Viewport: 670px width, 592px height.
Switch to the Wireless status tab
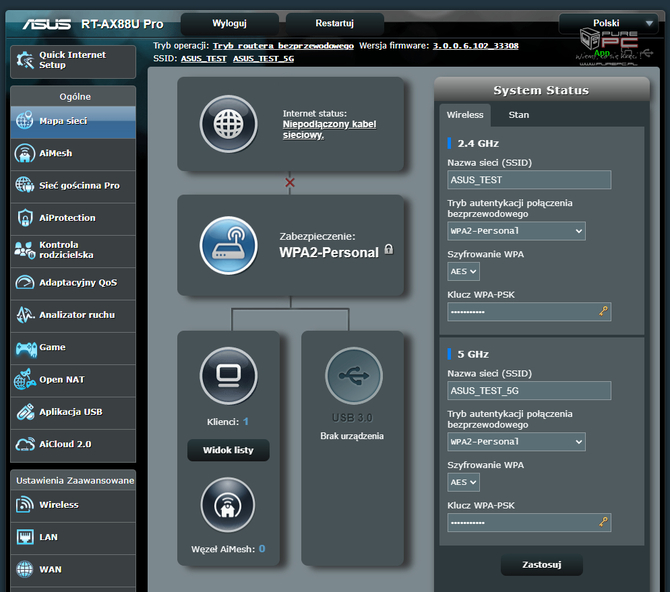(x=465, y=115)
